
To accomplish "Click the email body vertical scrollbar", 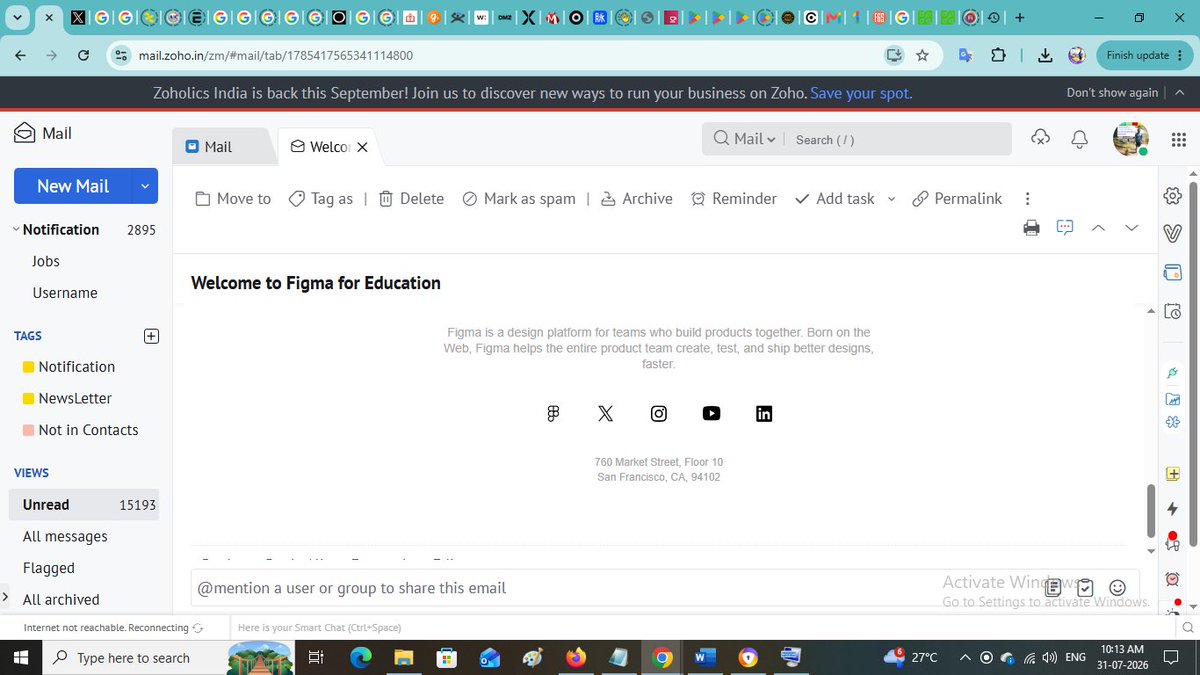I will click(x=1151, y=511).
